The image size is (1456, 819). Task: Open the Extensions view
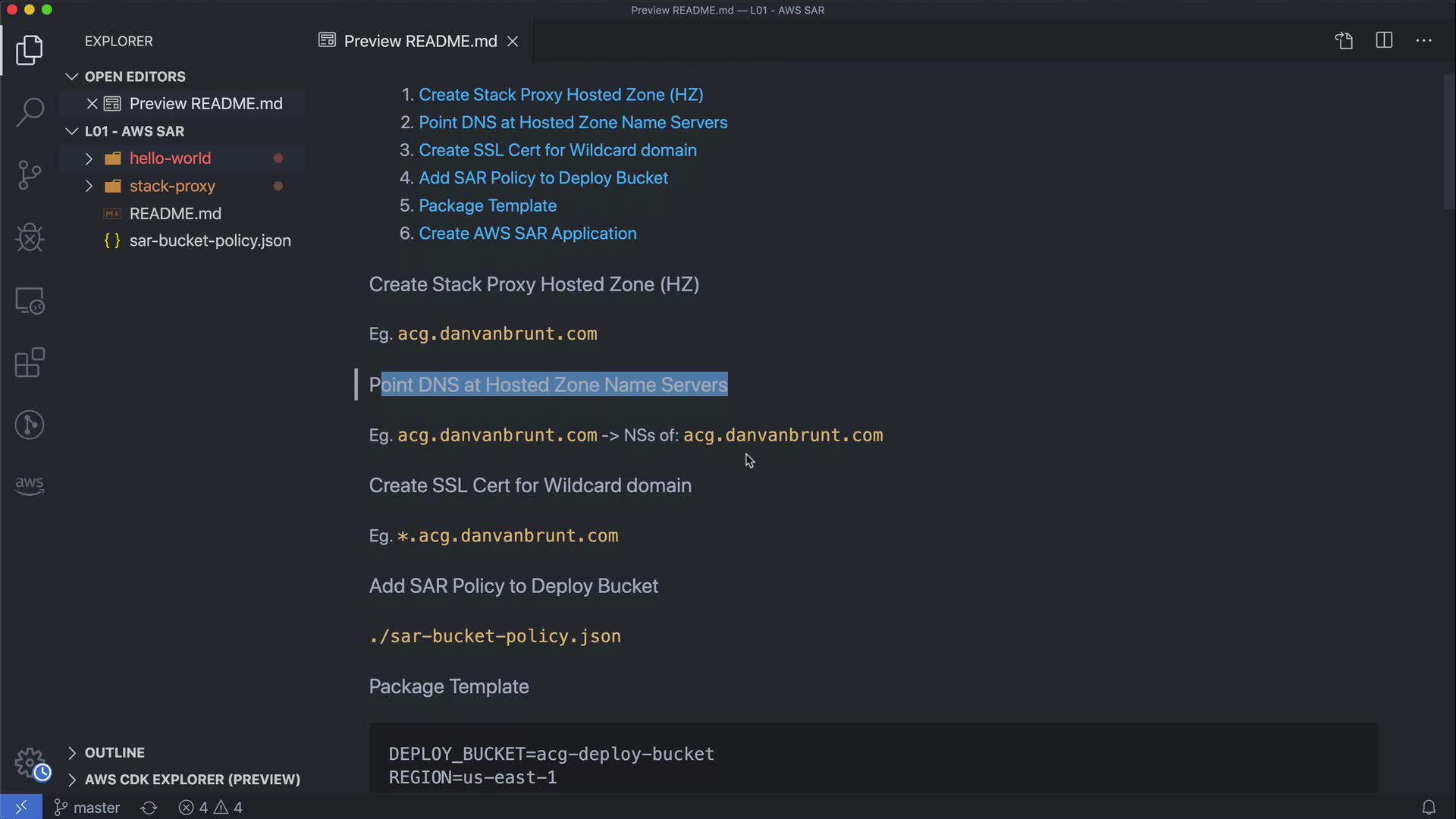point(30,362)
